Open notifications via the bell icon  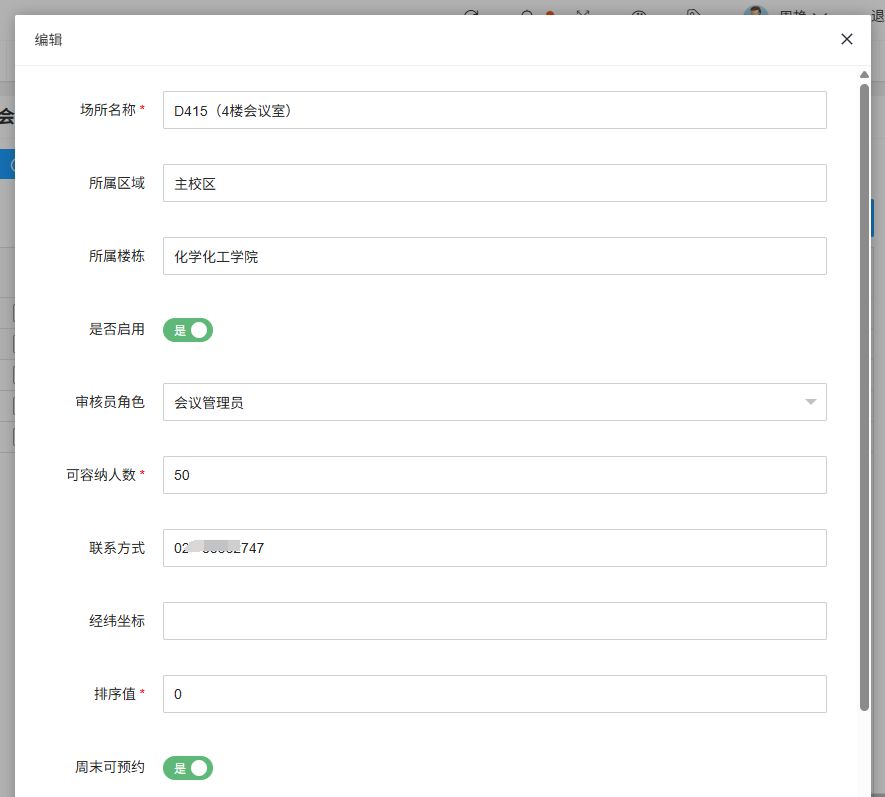tap(528, 12)
